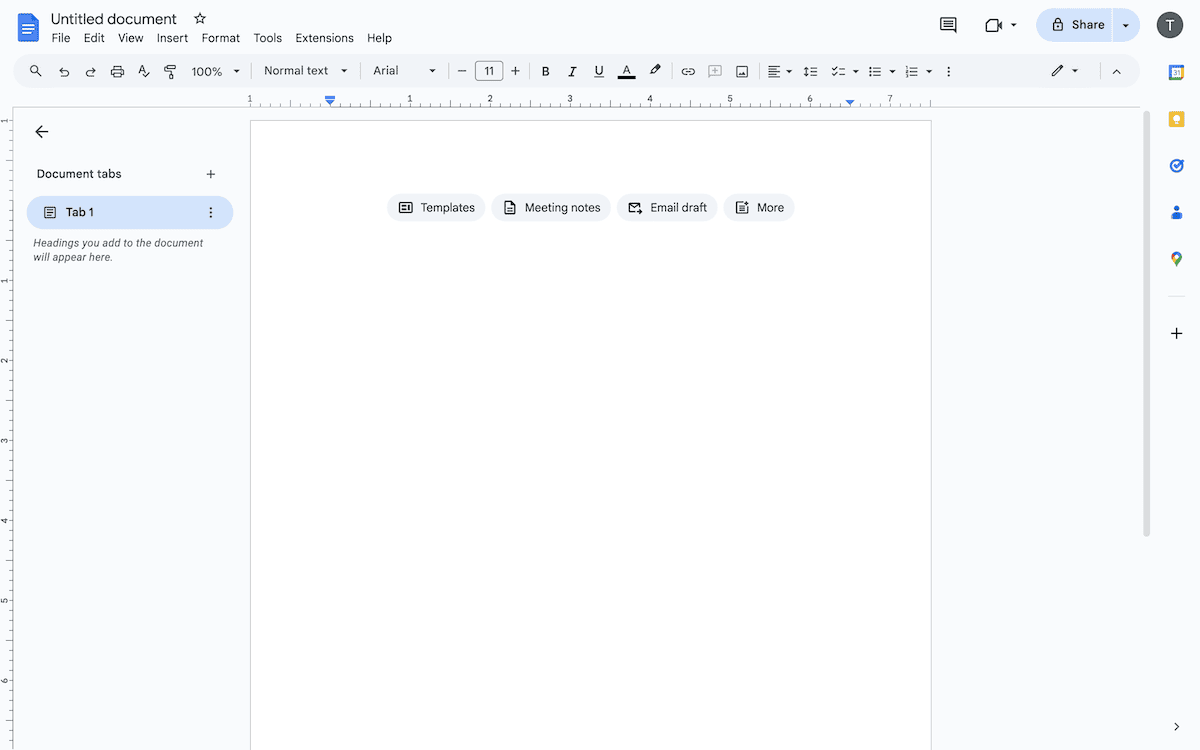The width and height of the screenshot is (1200, 750).
Task: Open numbered list options arrow
Action: coord(929,71)
